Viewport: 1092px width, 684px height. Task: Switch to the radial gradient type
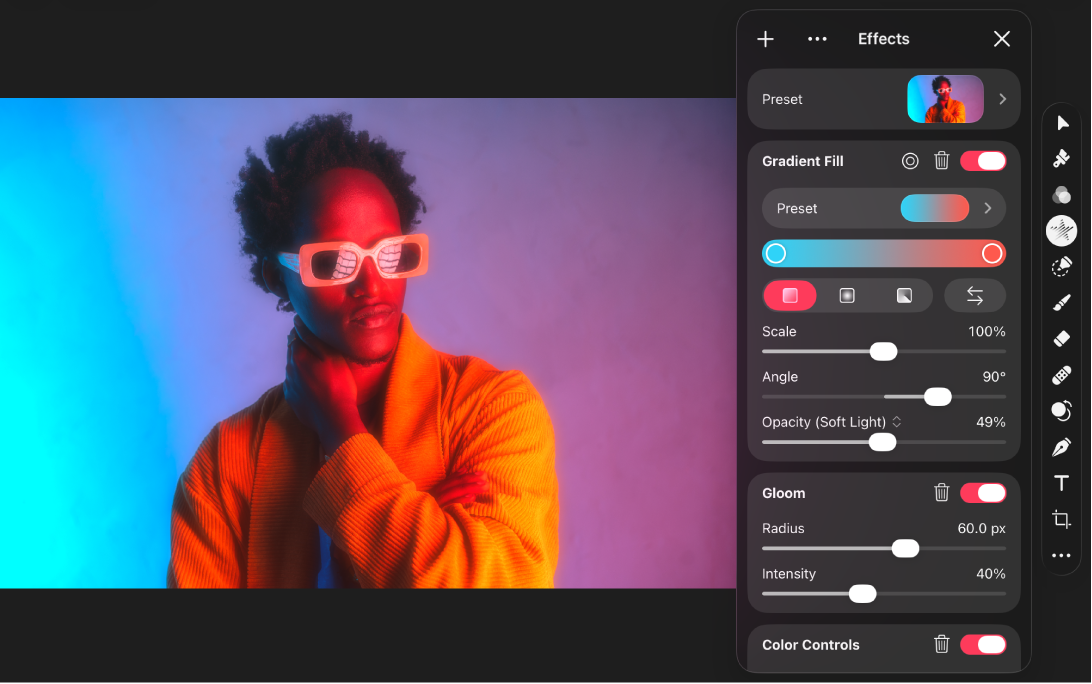click(847, 296)
